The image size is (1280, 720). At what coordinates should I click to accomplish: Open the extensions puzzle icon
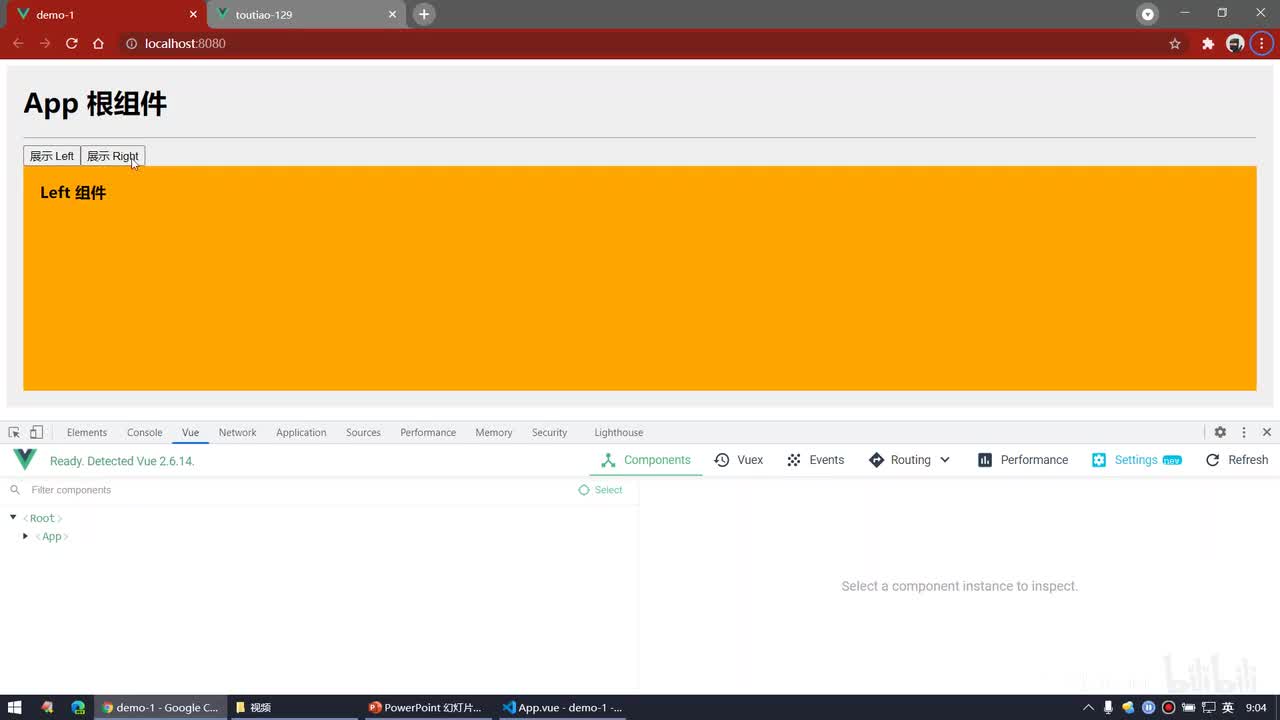coord(1208,43)
